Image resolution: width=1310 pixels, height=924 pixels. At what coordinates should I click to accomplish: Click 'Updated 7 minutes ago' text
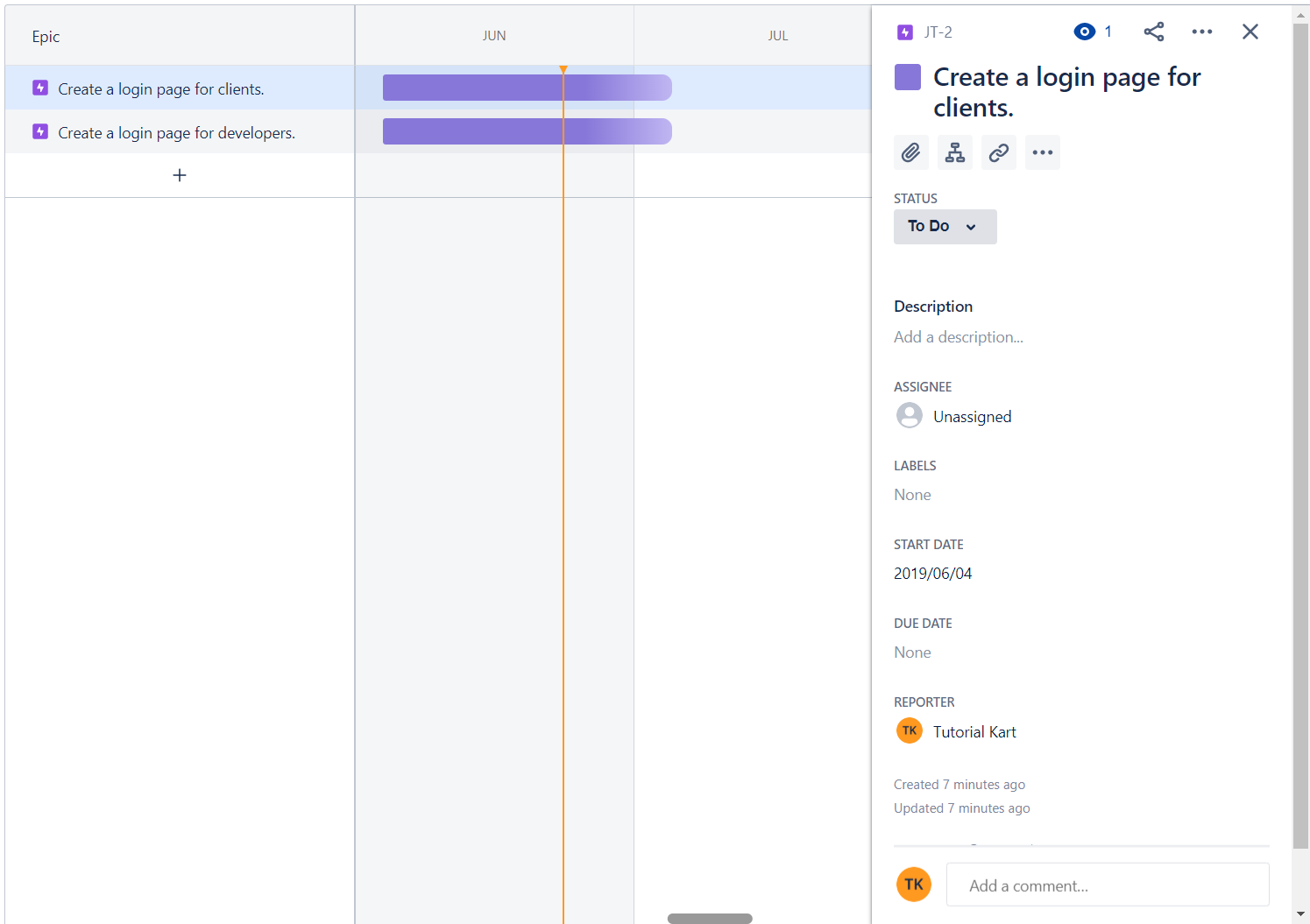[x=962, y=808]
